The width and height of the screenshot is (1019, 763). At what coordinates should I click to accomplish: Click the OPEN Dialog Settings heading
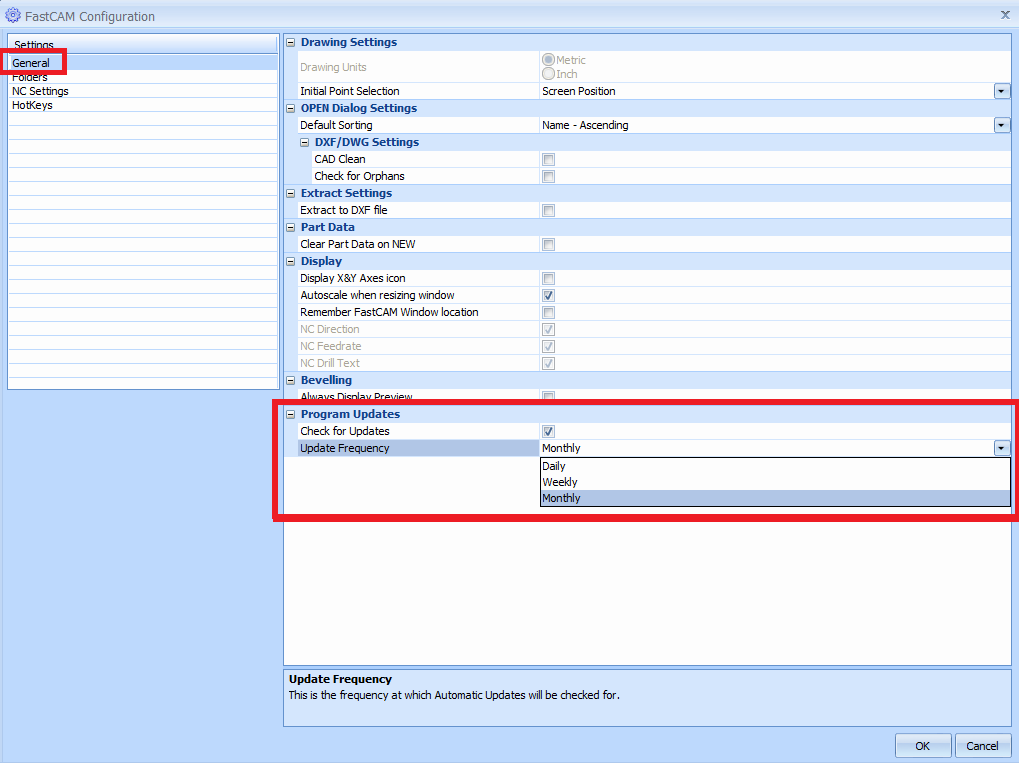tap(359, 109)
